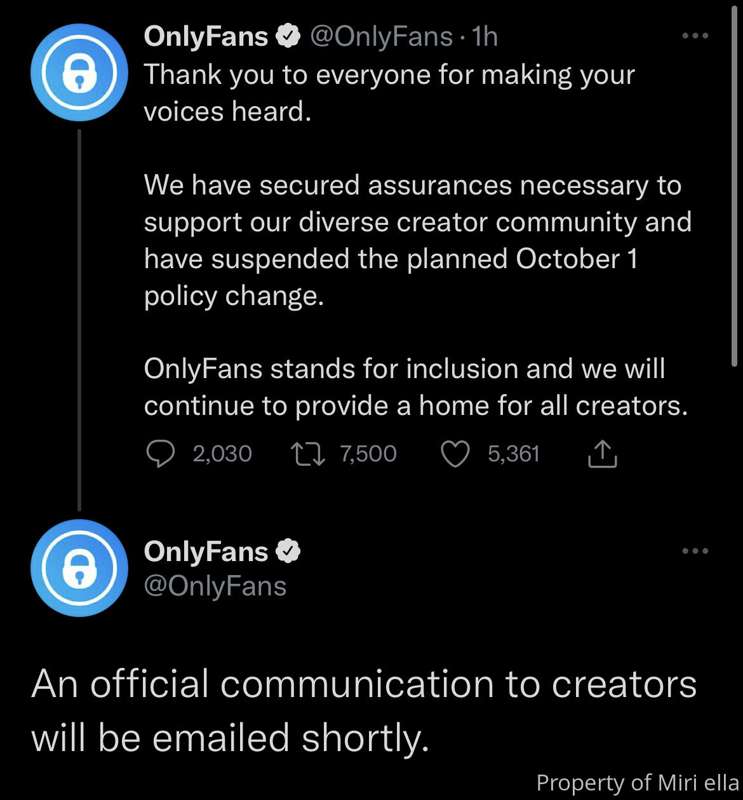Click OnlyFans avatar on top tweet
The height and width of the screenshot is (800, 743).
click(x=79, y=72)
